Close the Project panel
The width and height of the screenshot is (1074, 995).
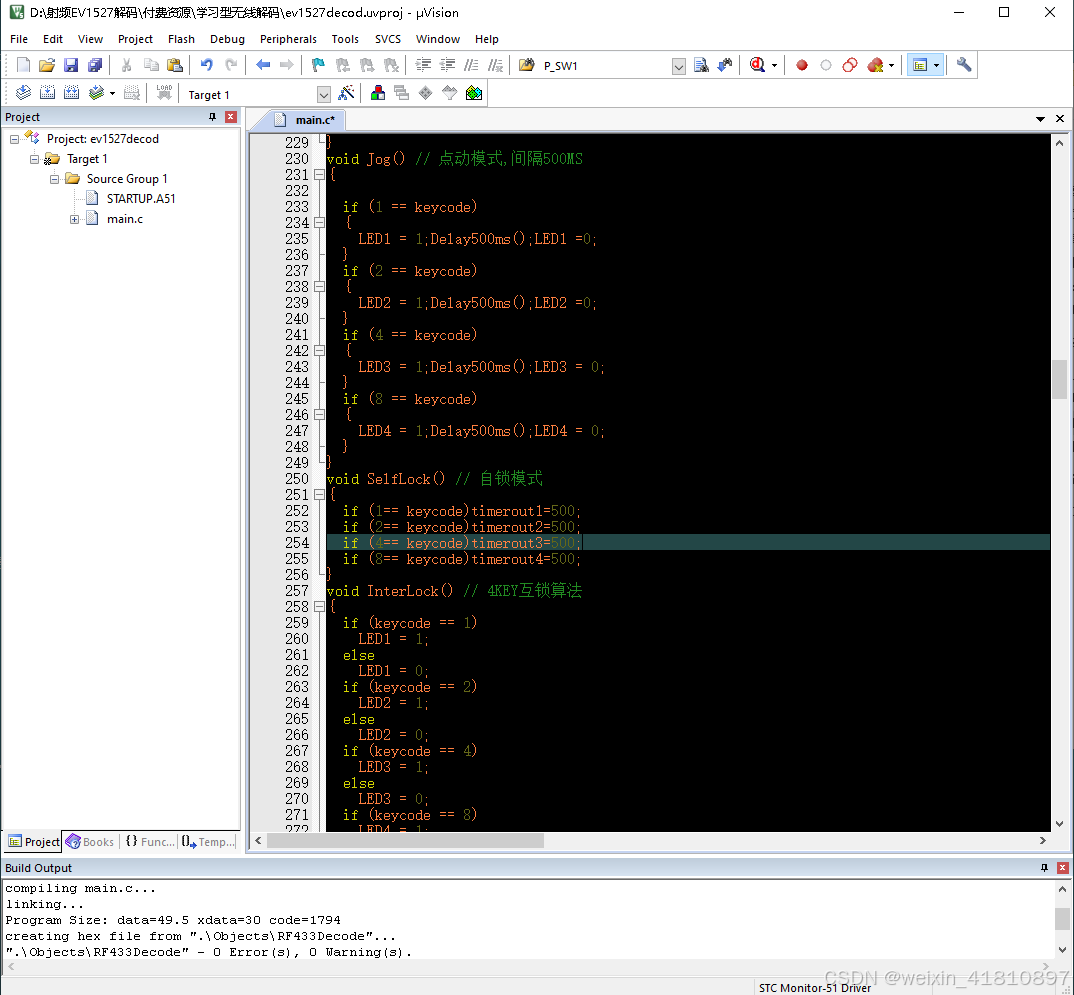point(231,117)
